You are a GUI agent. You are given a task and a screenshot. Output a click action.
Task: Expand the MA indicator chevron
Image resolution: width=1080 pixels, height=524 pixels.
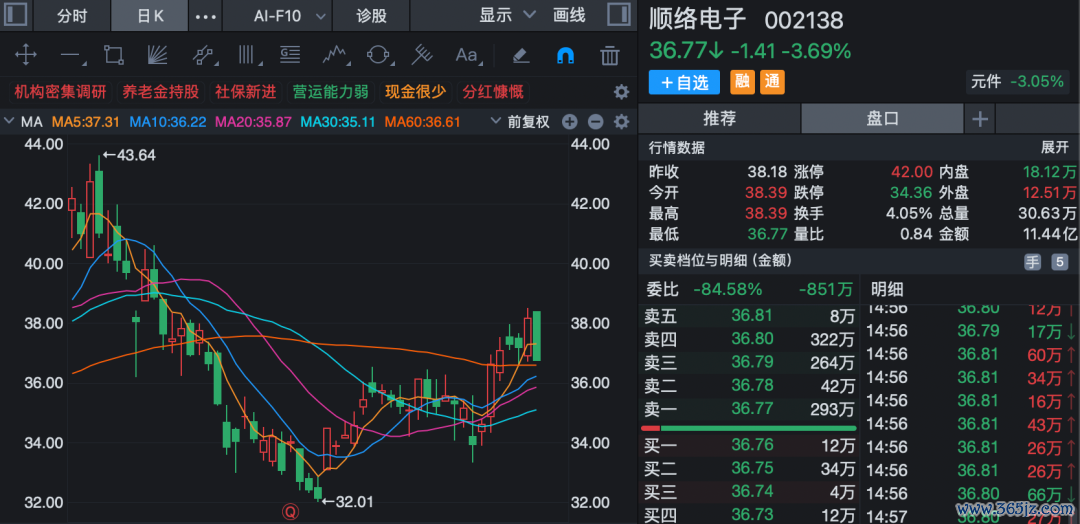10,122
